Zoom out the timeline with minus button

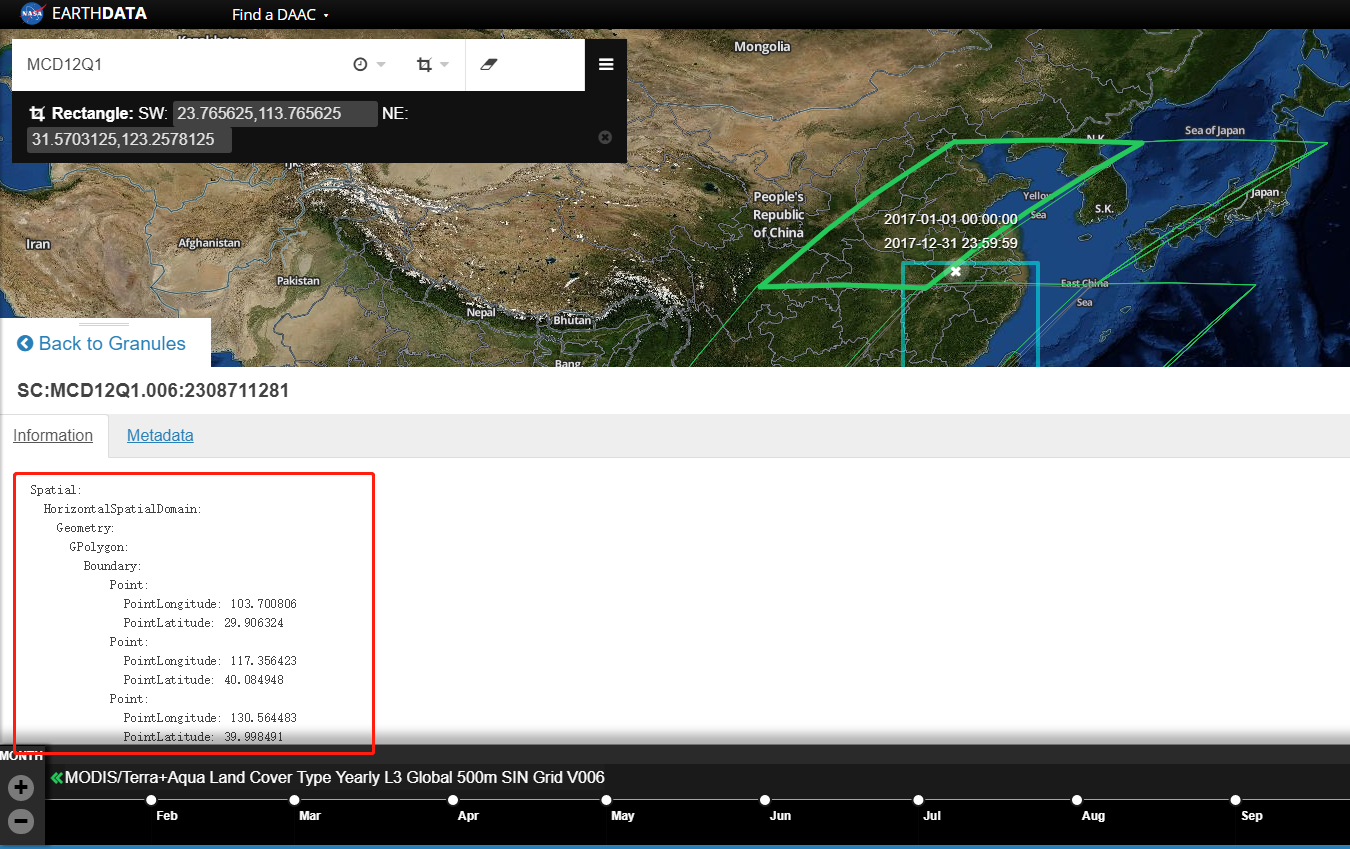21,822
